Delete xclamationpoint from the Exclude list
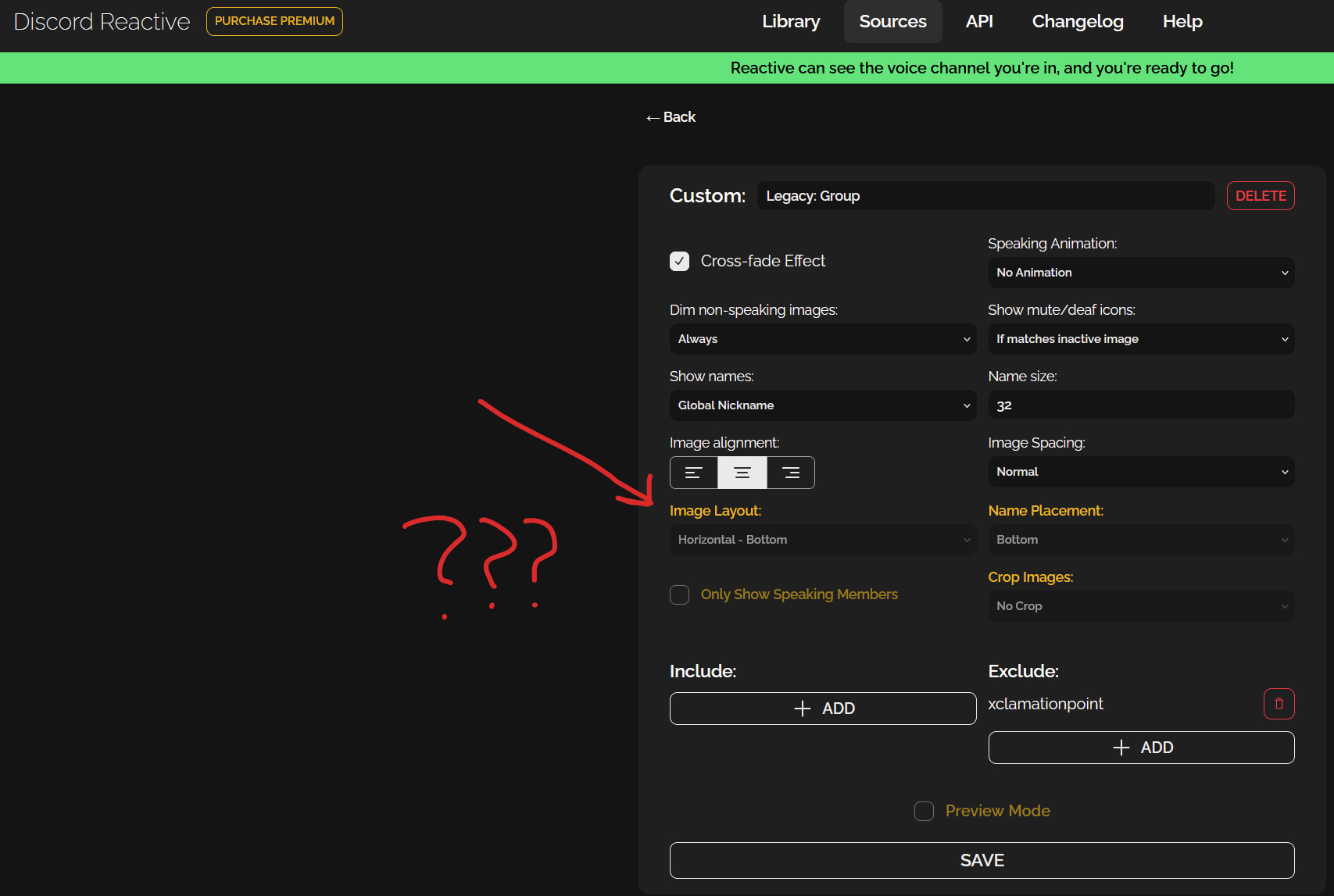This screenshot has width=1334, height=896. click(x=1279, y=704)
